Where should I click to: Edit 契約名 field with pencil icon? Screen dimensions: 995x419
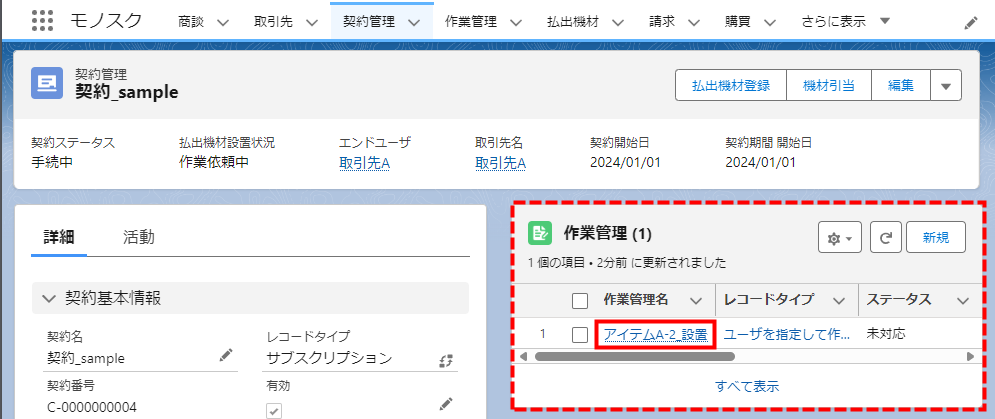point(226,355)
